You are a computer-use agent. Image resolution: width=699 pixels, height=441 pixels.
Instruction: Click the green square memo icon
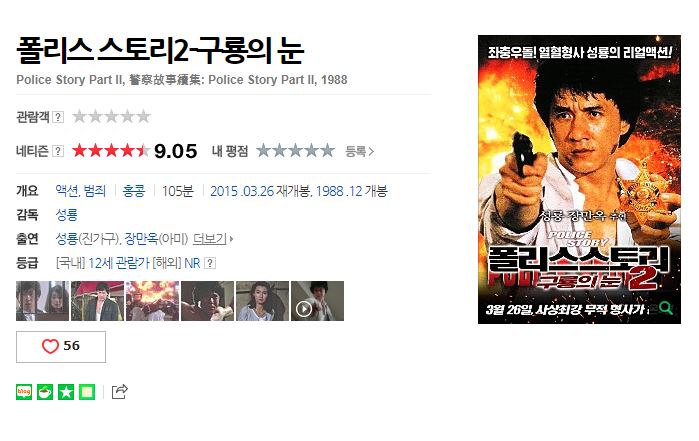coord(87,392)
